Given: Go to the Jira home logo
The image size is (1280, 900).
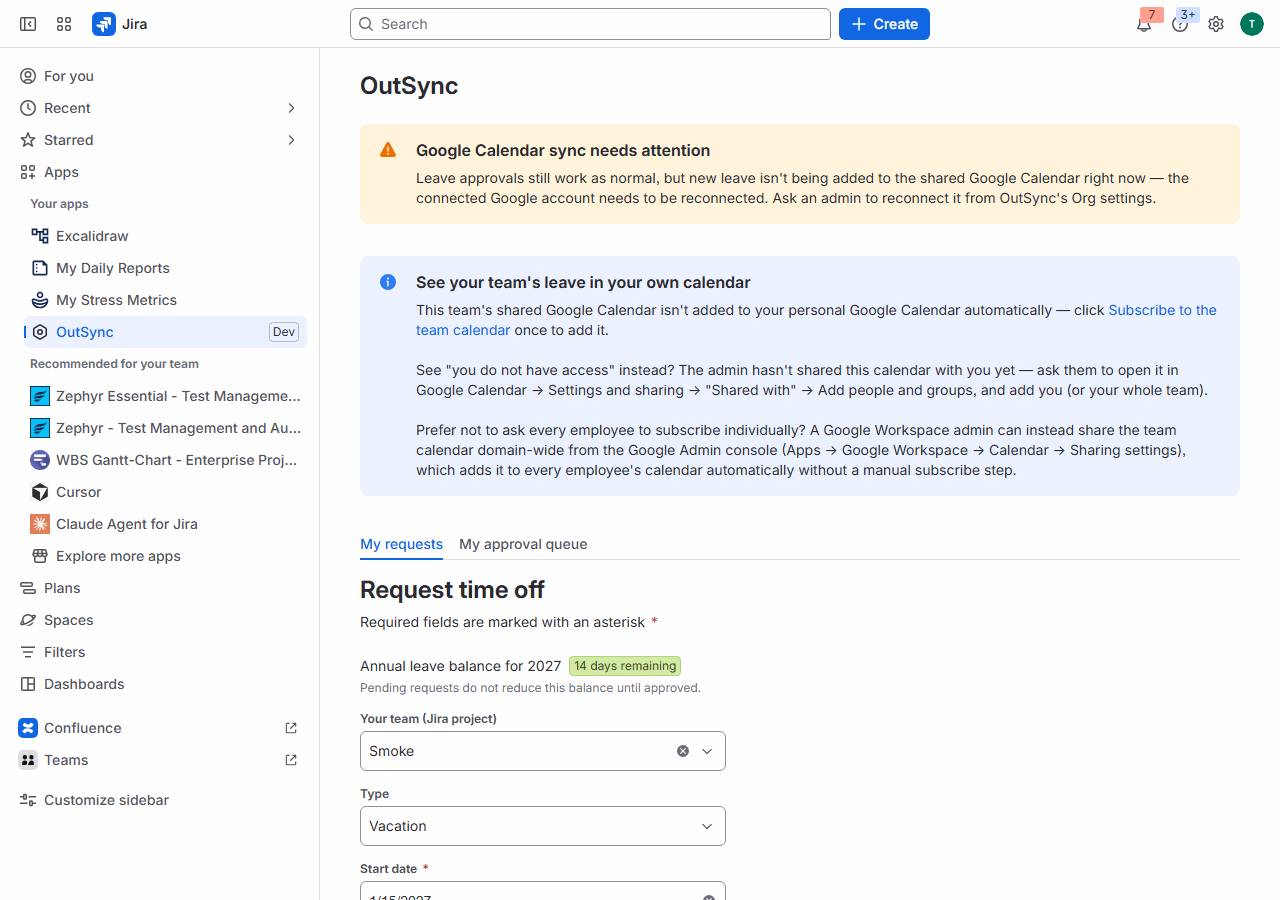Looking at the screenshot, I should (x=120, y=24).
